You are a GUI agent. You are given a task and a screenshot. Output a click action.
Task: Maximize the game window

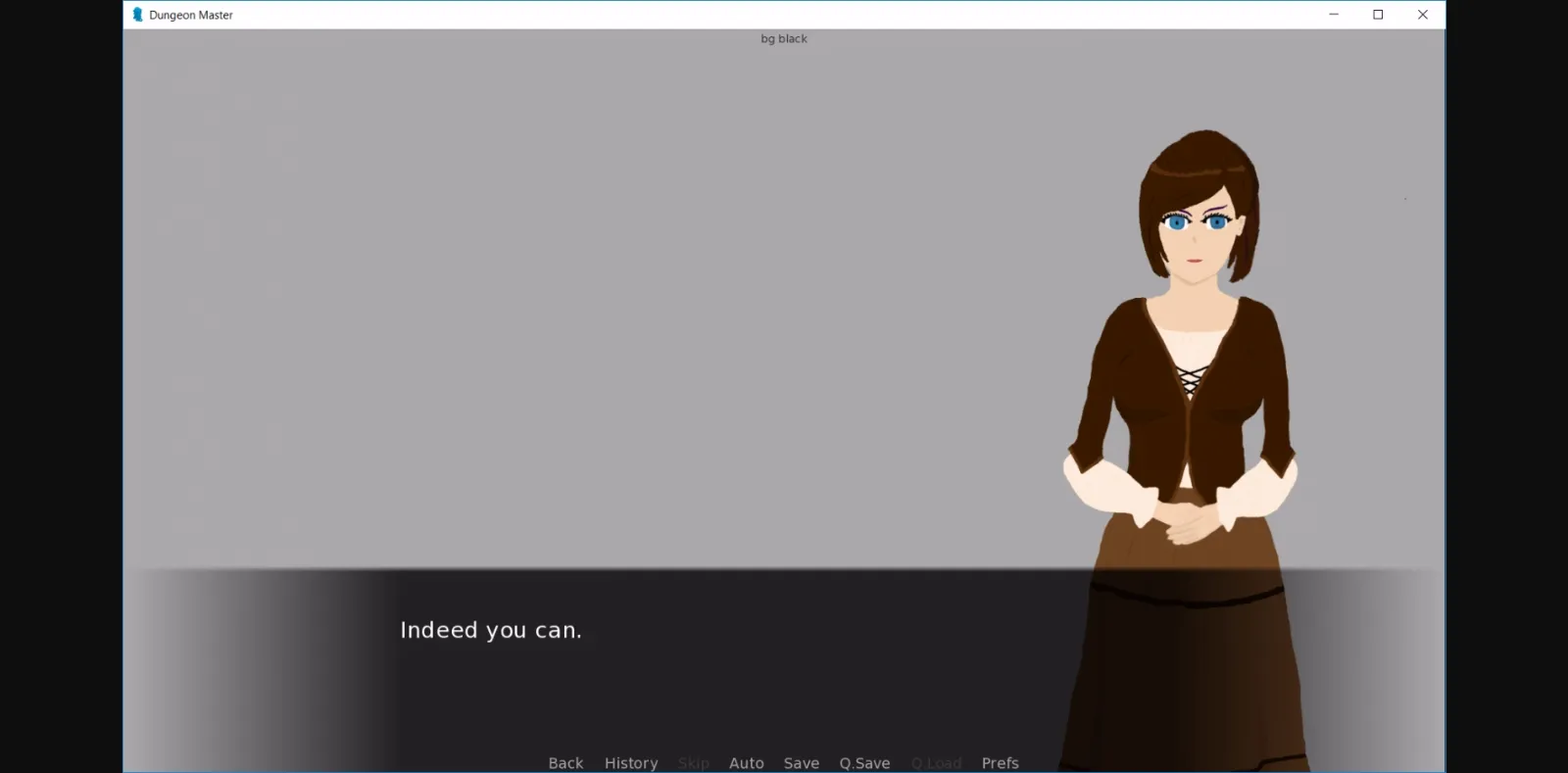[x=1378, y=15]
